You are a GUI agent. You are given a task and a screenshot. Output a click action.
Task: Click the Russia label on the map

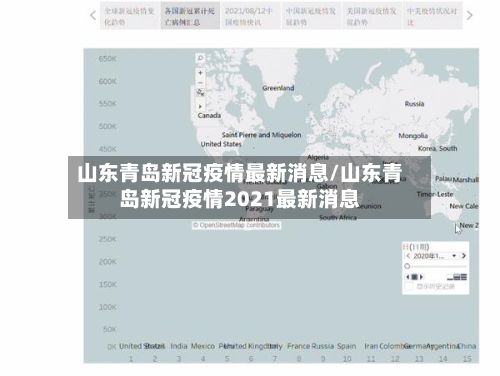[x=414, y=104]
